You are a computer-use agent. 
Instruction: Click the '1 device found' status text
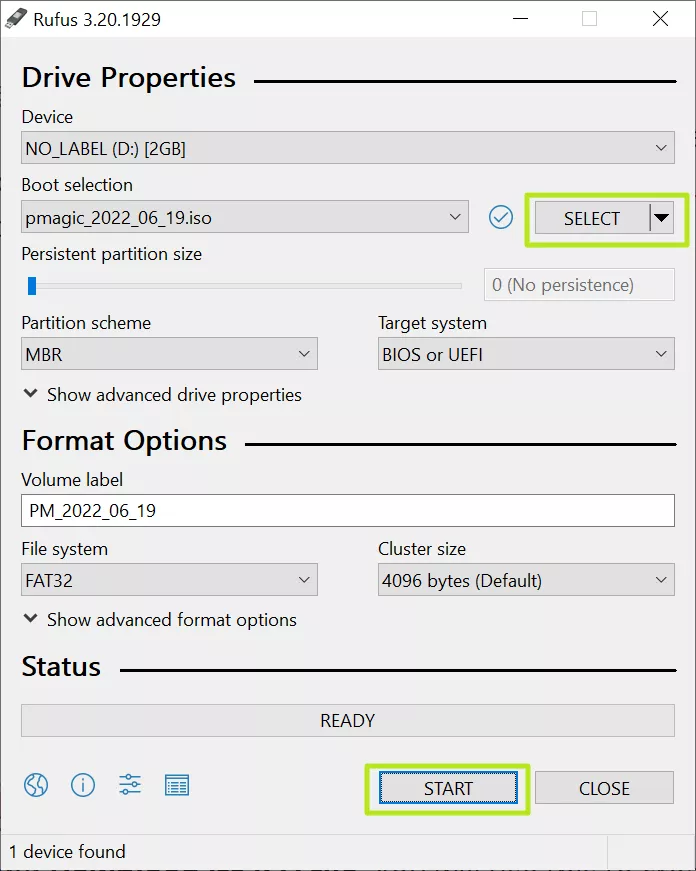(x=67, y=852)
